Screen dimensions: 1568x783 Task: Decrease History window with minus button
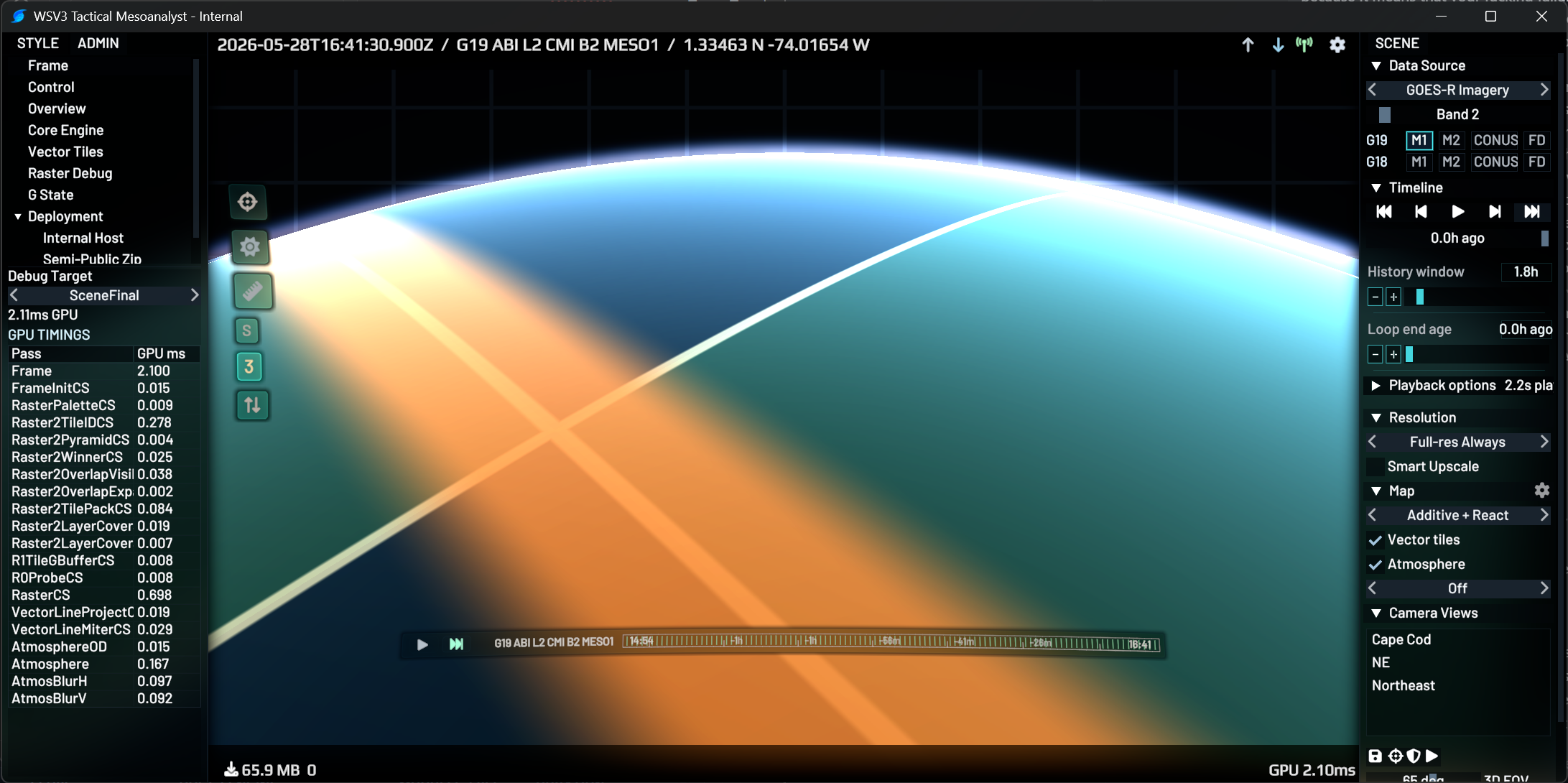[1375, 297]
